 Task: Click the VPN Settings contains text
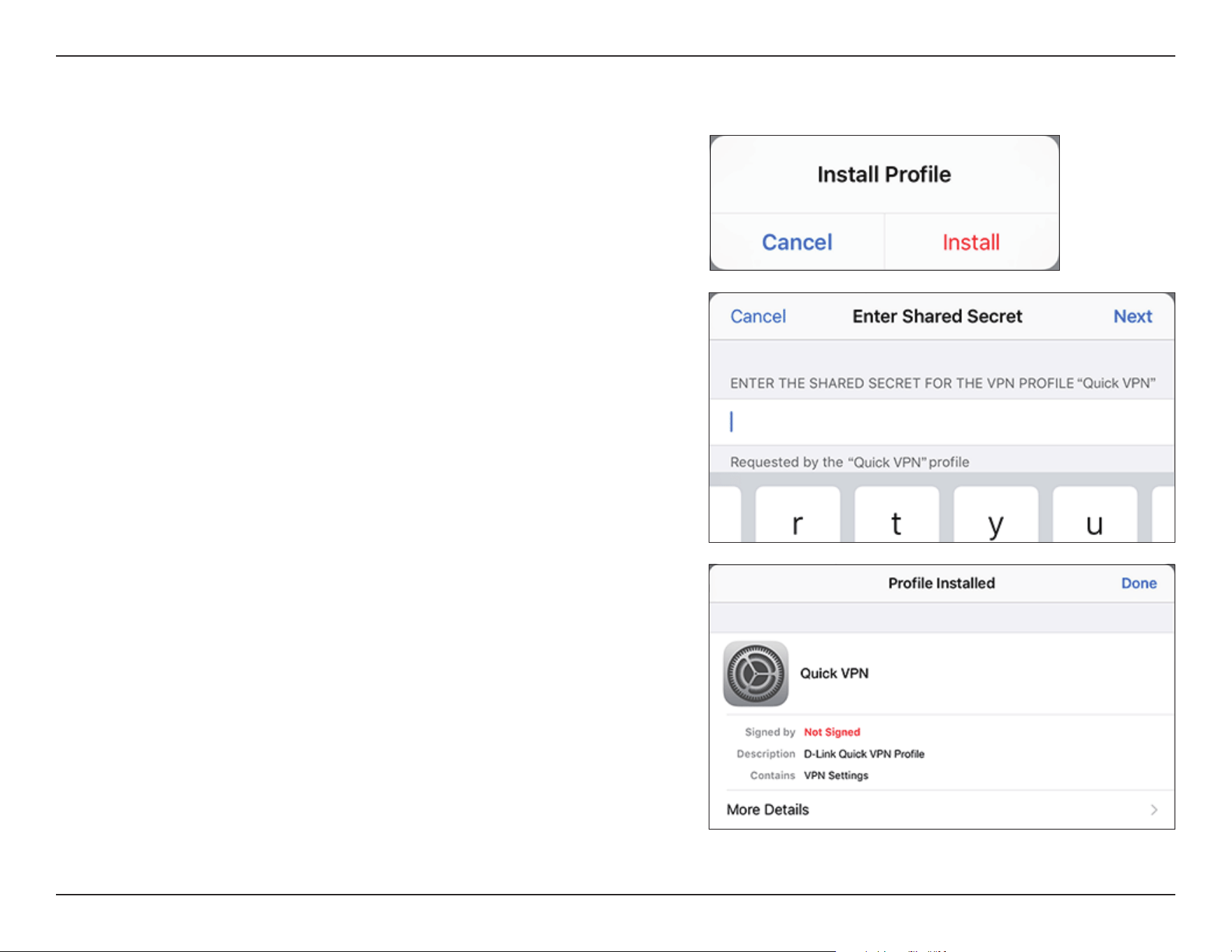[x=836, y=776]
